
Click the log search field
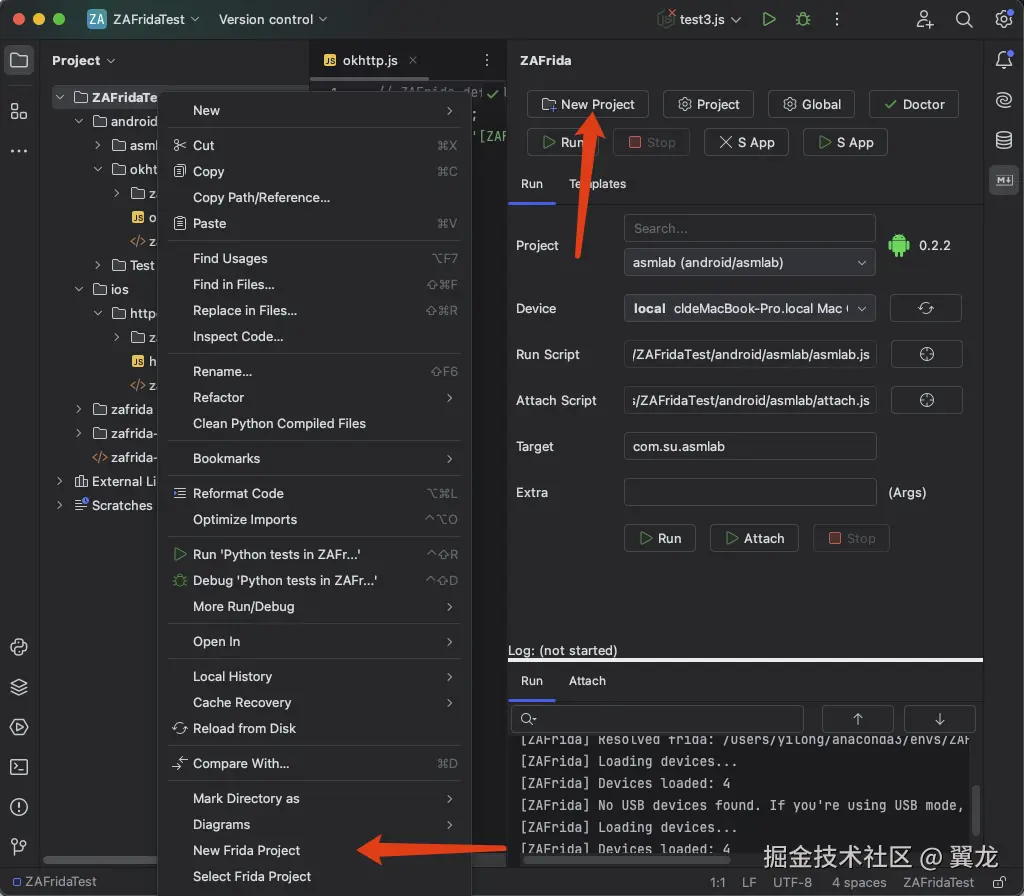pyautogui.click(x=657, y=718)
